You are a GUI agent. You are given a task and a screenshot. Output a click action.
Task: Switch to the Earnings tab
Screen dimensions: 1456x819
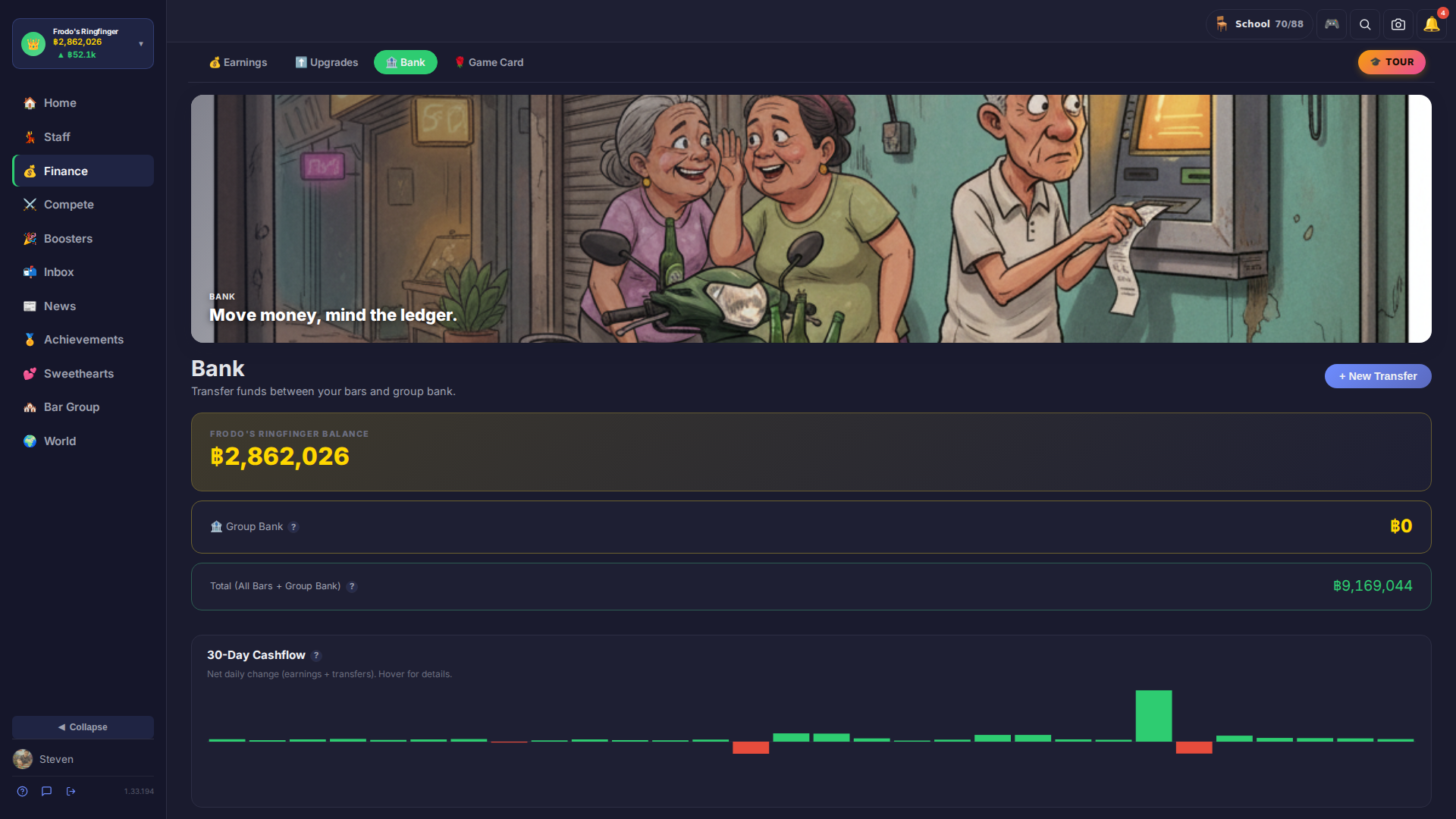(237, 62)
